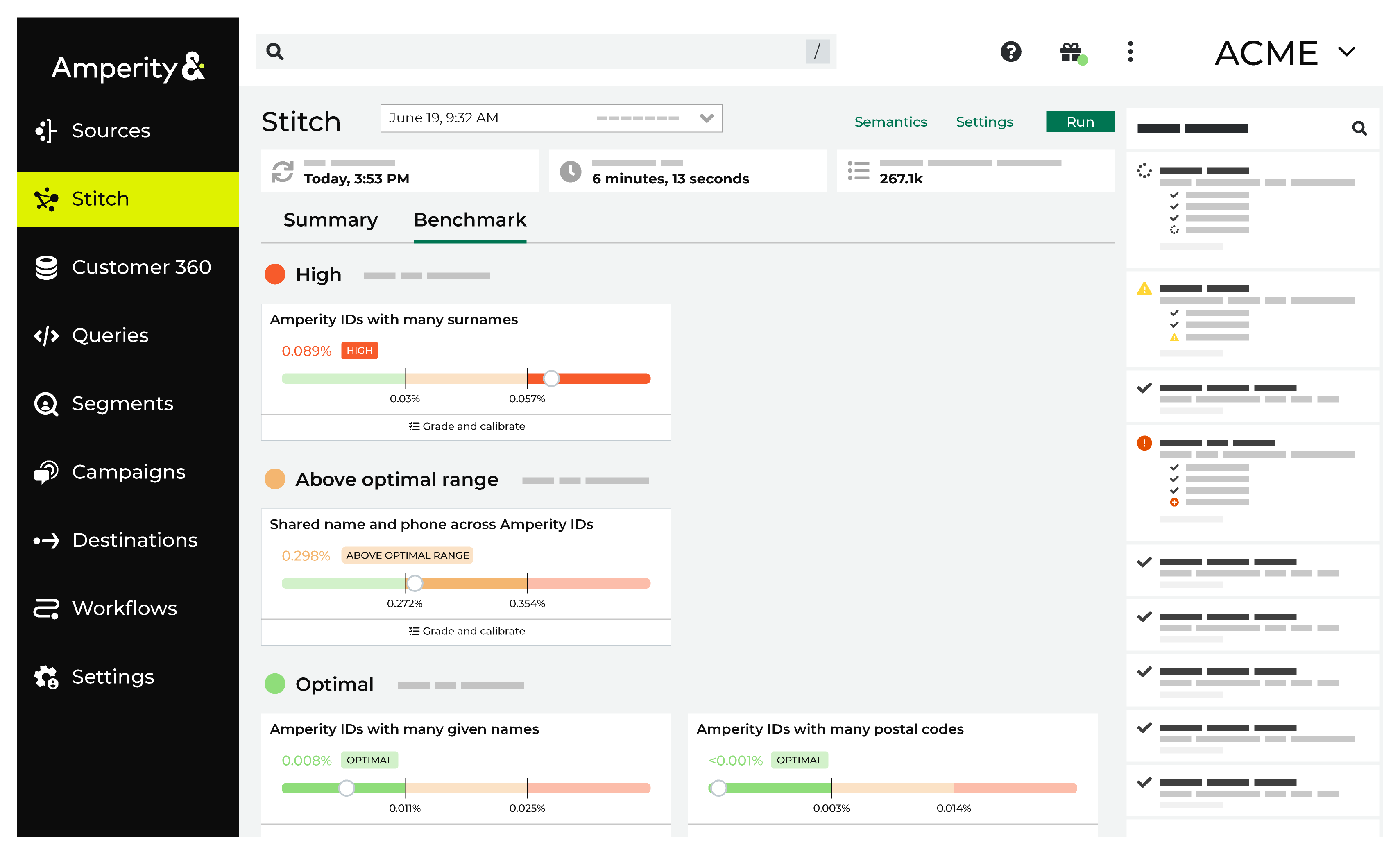Click the Stitch sidebar icon
1400x854 pixels.
(x=46, y=199)
